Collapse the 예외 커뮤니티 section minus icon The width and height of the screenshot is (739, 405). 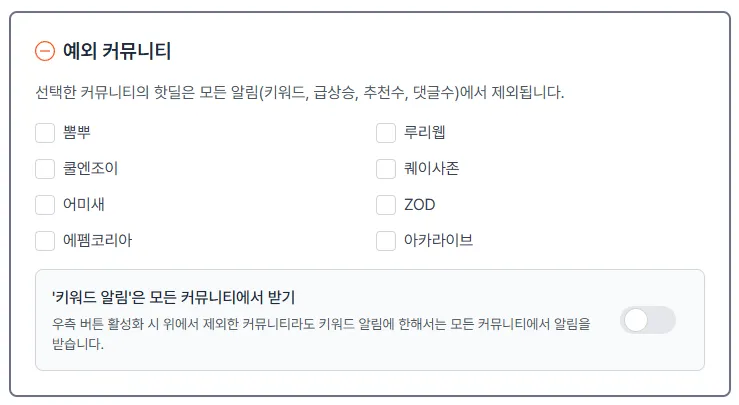click(x=45, y=51)
